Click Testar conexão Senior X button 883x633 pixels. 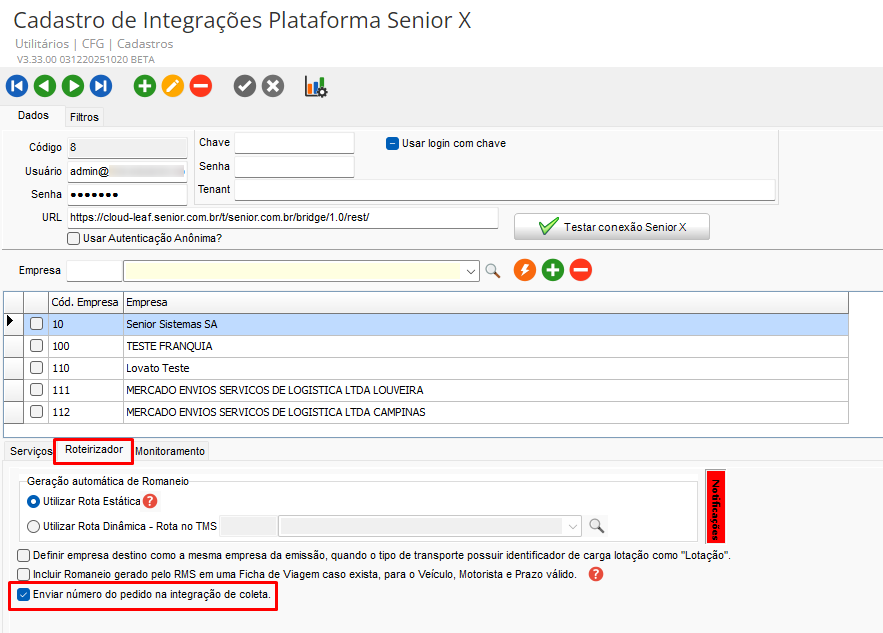tap(612, 227)
